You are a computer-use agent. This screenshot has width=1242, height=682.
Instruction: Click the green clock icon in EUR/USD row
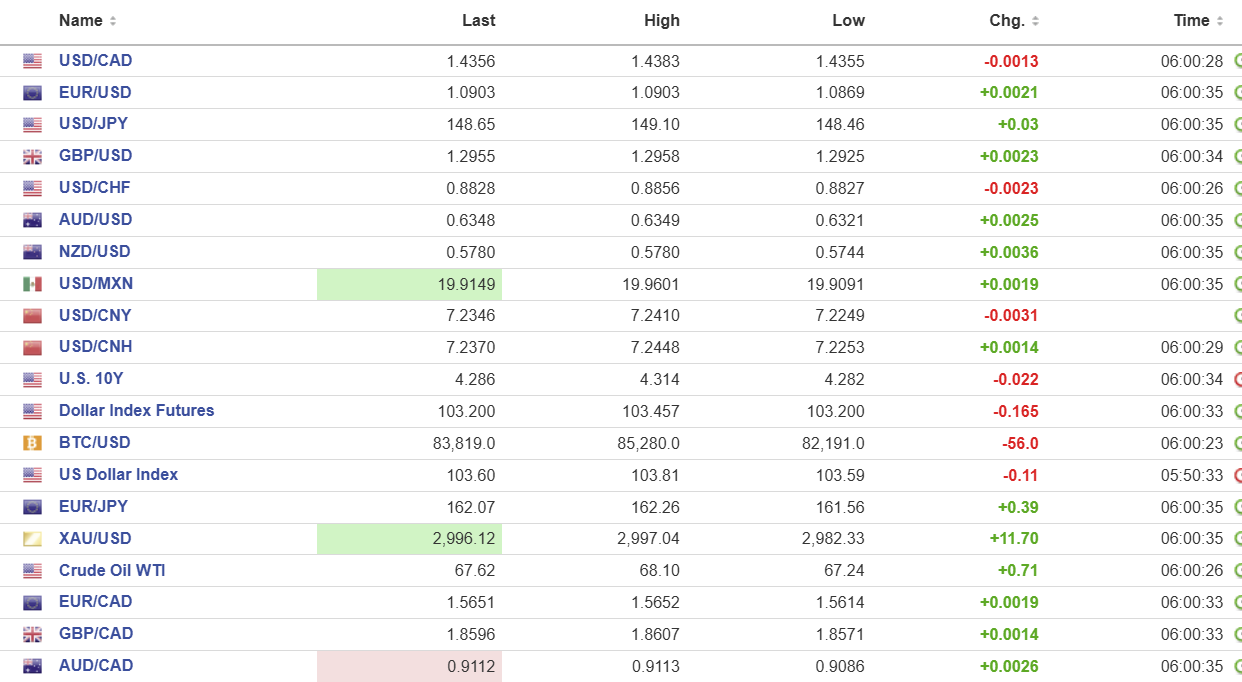[1237, 93]
